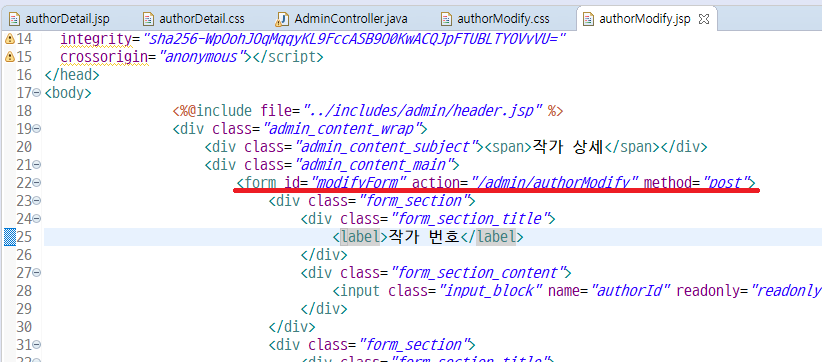Viewport: 822px width, 362px height.
Task: Collapse the form fold at line 22
Action: (37, 183)
